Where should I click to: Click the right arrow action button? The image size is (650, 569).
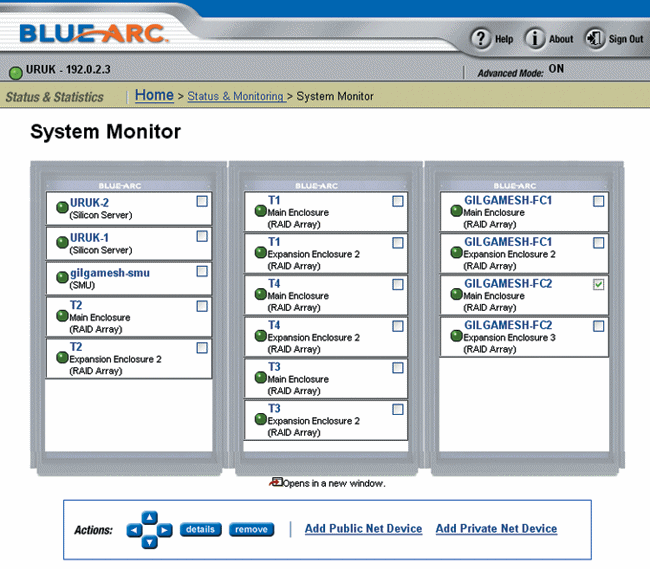tap(165, 530)
